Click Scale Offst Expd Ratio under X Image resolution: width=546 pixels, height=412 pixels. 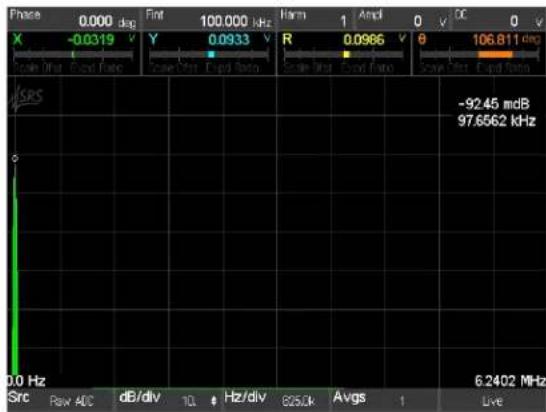68,68
